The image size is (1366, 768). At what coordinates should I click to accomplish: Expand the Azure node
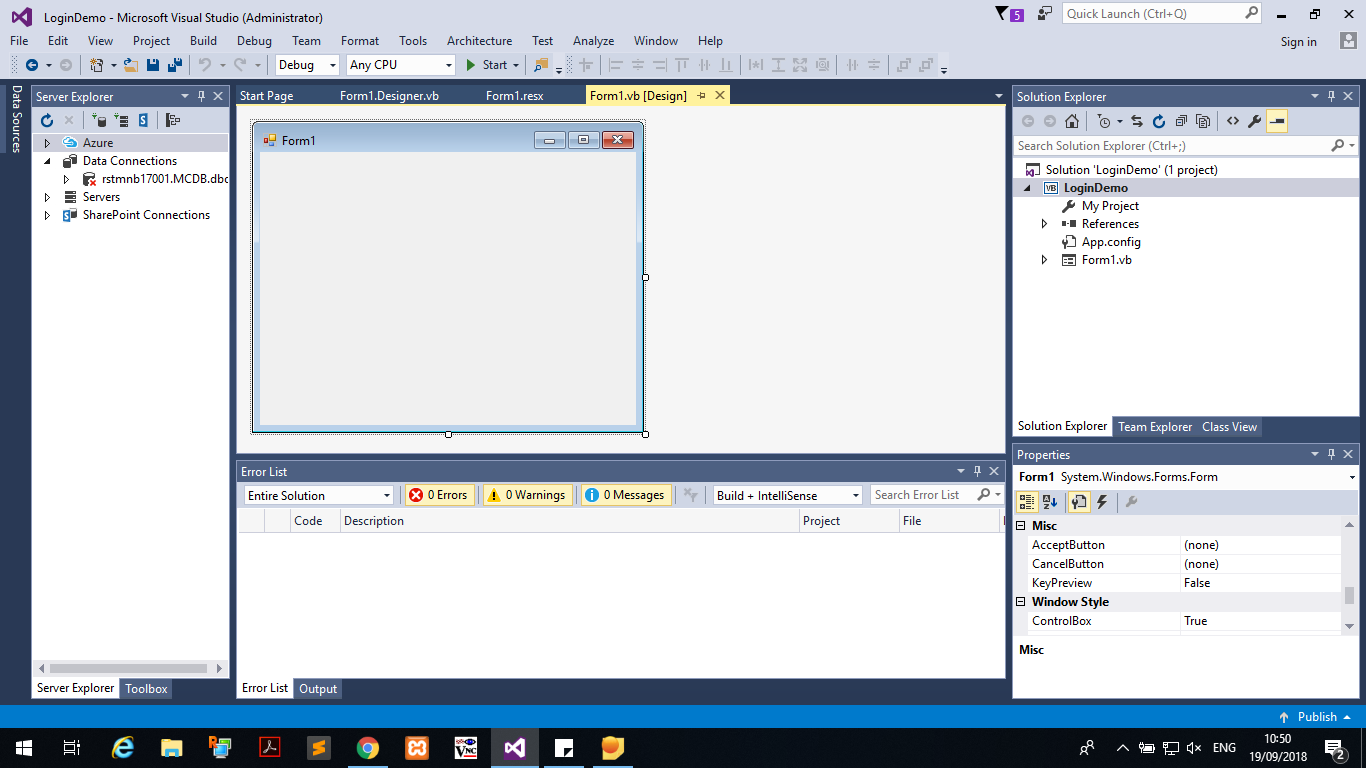click(x=47, y=143)
